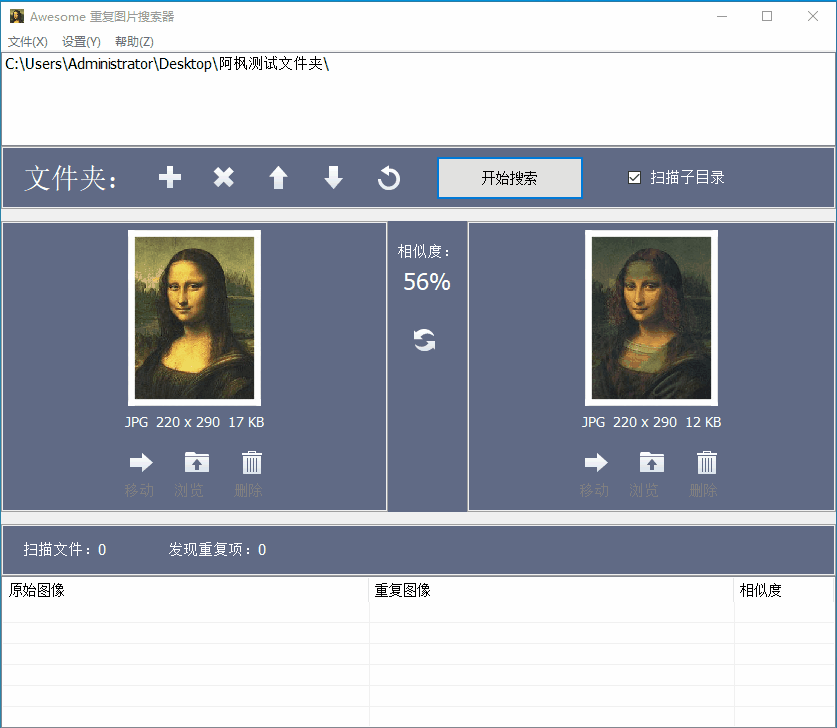The image size is (837, 728).
Task: Maximize the Awesome 重复图片搜索器 window
Action: (767, 17)
